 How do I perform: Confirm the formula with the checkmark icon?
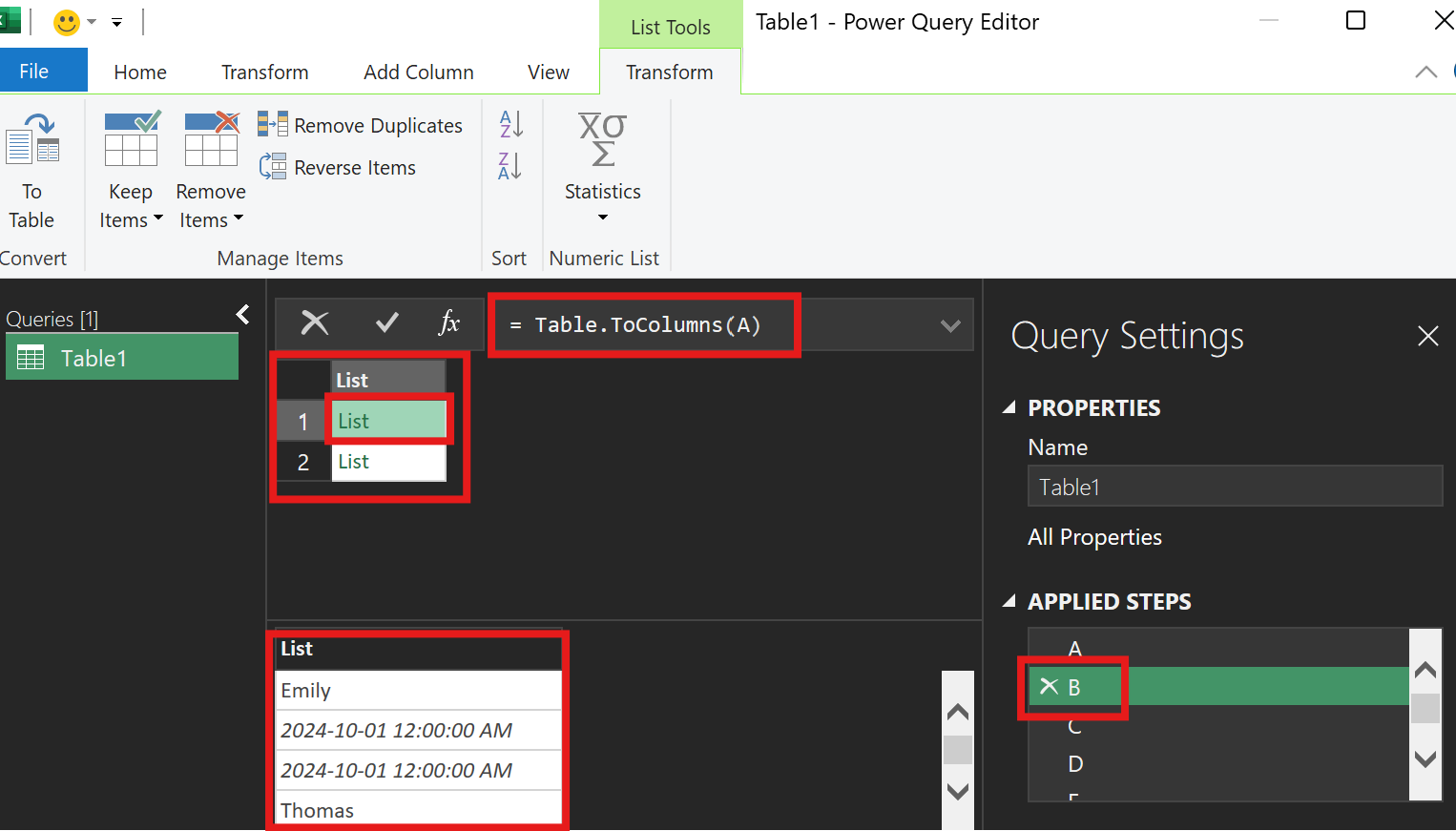pos(386,323)
